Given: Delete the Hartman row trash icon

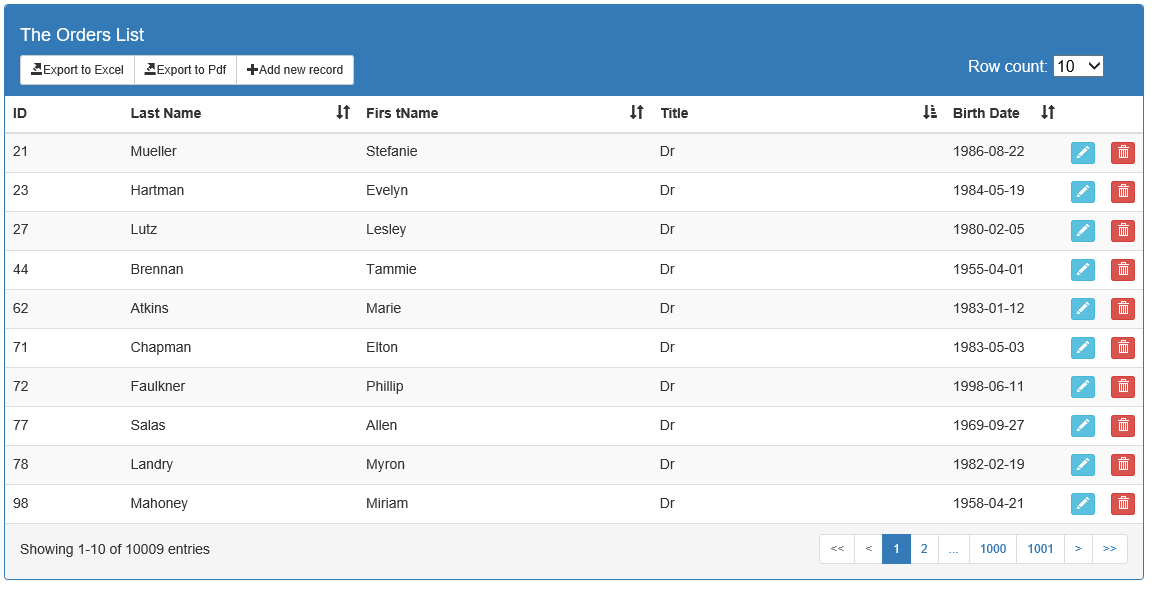Looking at the screenshot, I should 1123,192.
